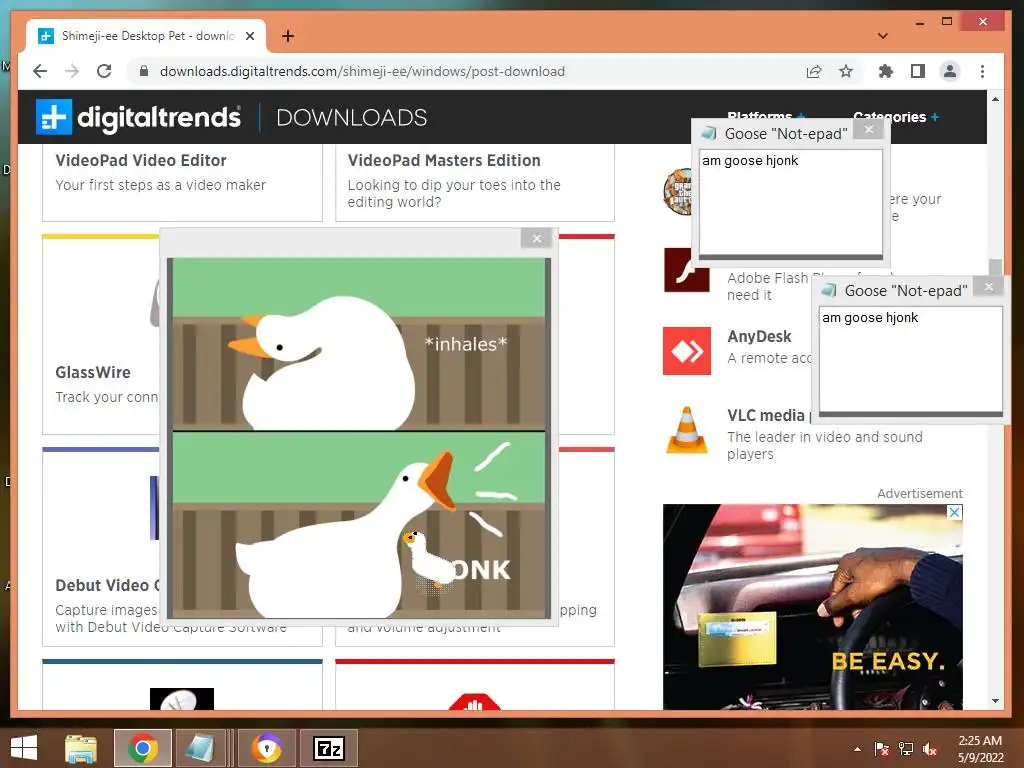Click the card with the red stop-hand icon
This screenshot has width=1024, height=768.
tap(475, 684)
